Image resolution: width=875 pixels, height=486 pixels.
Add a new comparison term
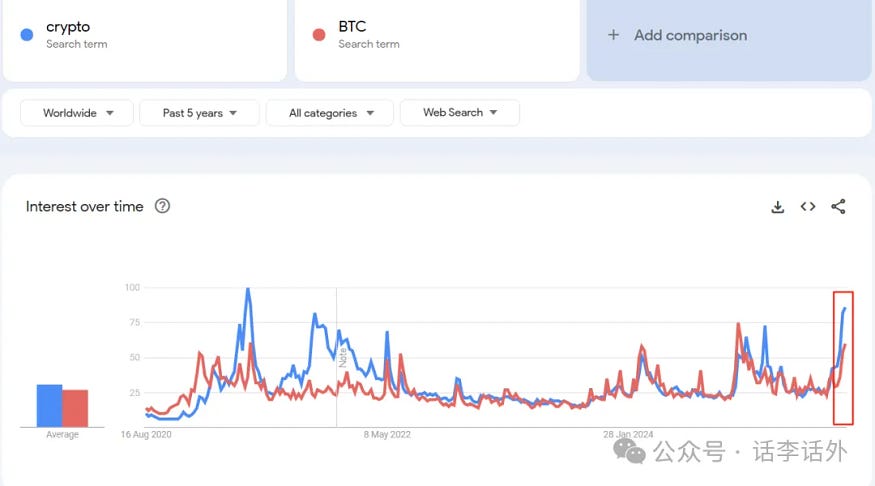[729, 39]
